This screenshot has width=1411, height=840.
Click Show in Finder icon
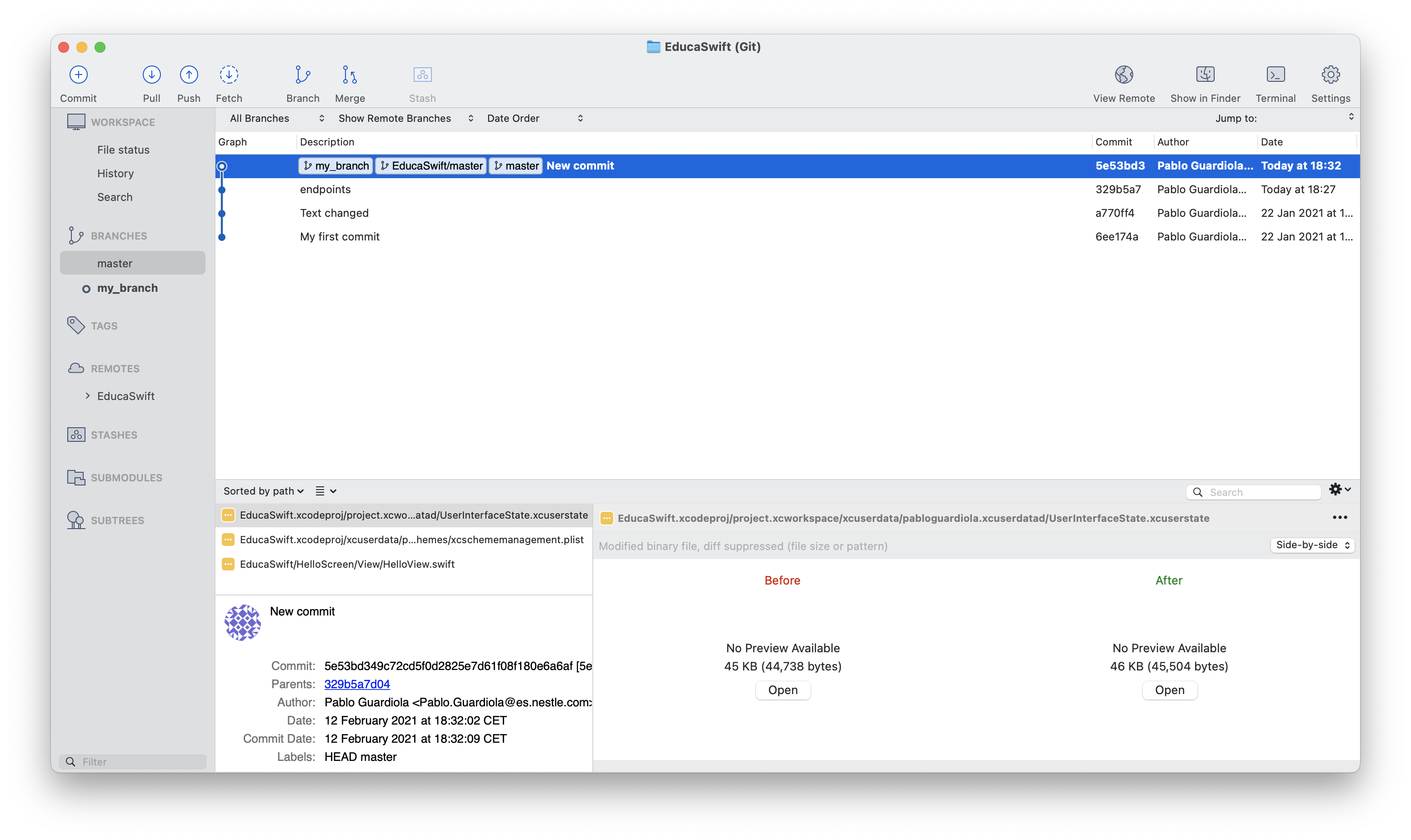[x=1205, y=74]
